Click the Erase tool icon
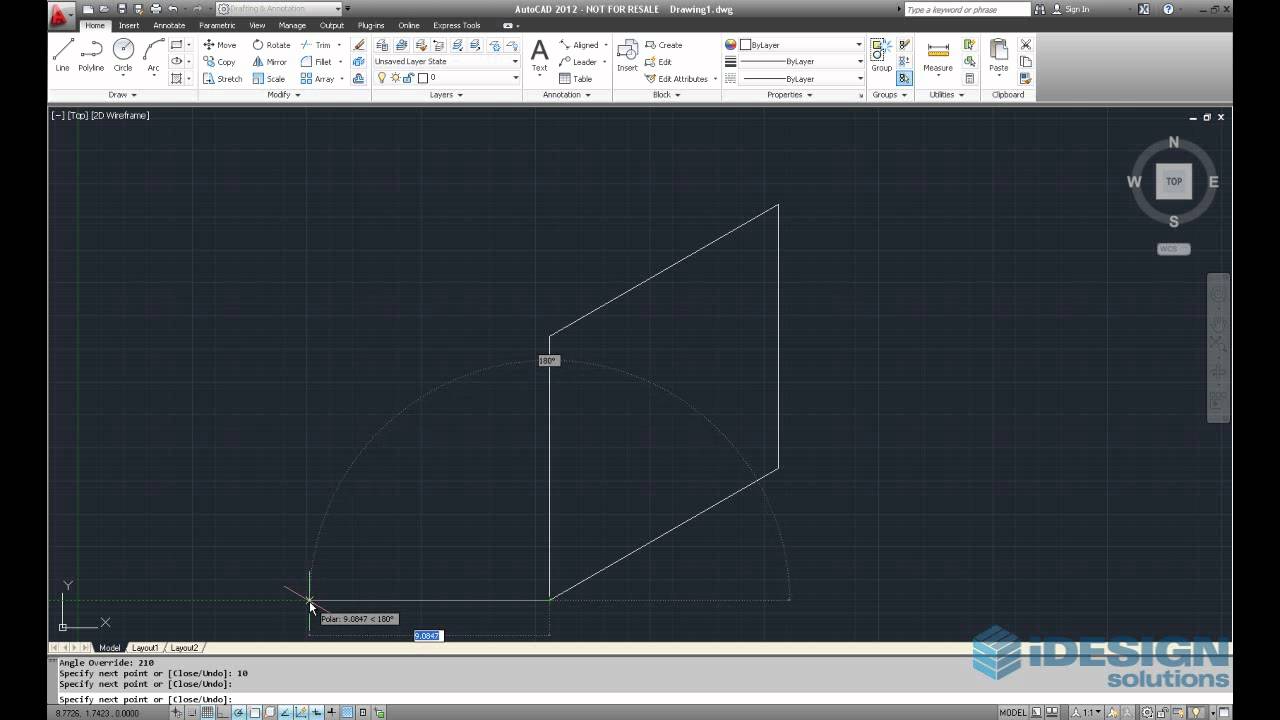Image resolution: width=1280 pixels, height=720 pixels. pos(359,45)
